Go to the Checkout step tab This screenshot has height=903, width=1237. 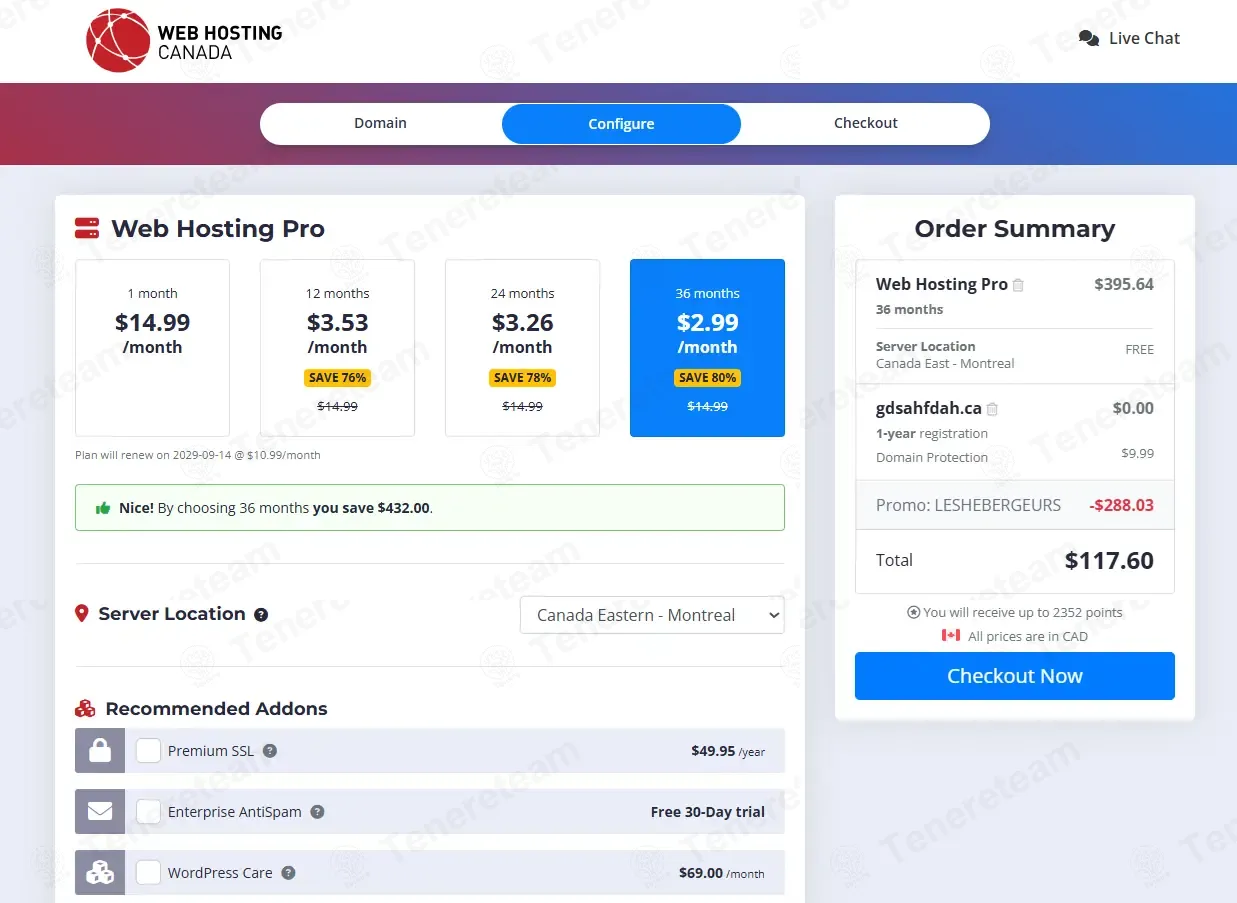(866, 123)
